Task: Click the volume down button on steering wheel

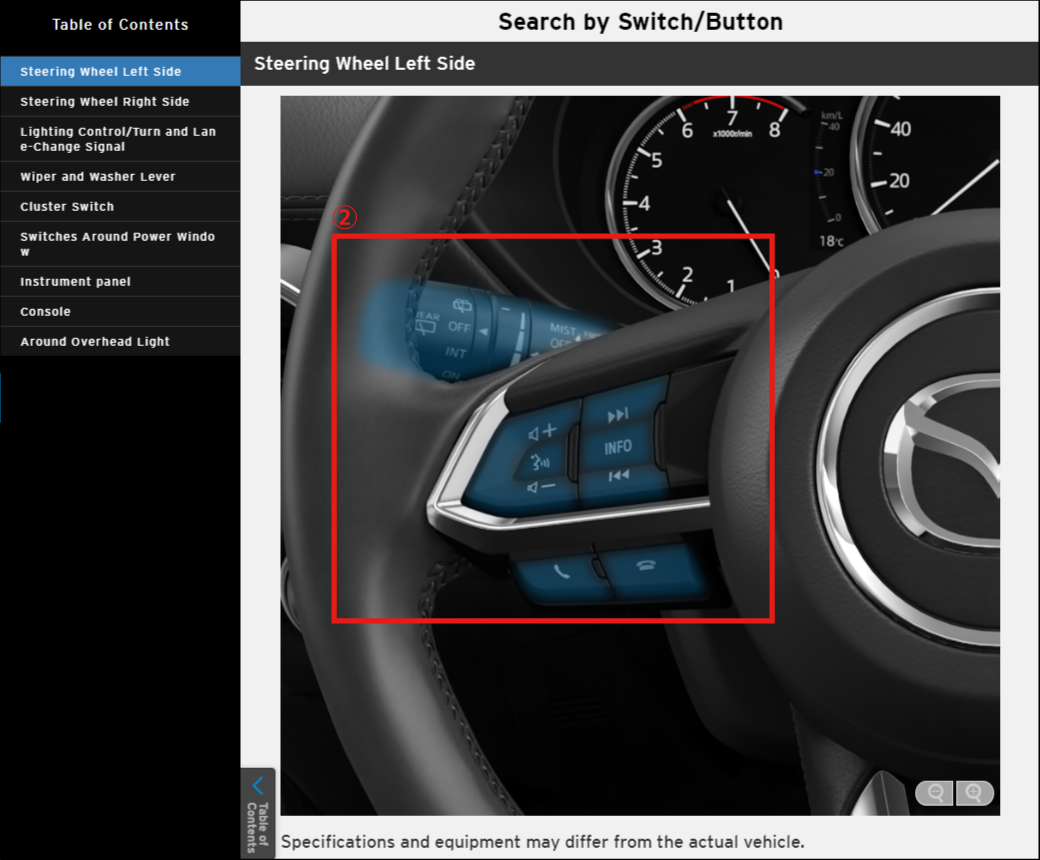Action: (541, 487)
